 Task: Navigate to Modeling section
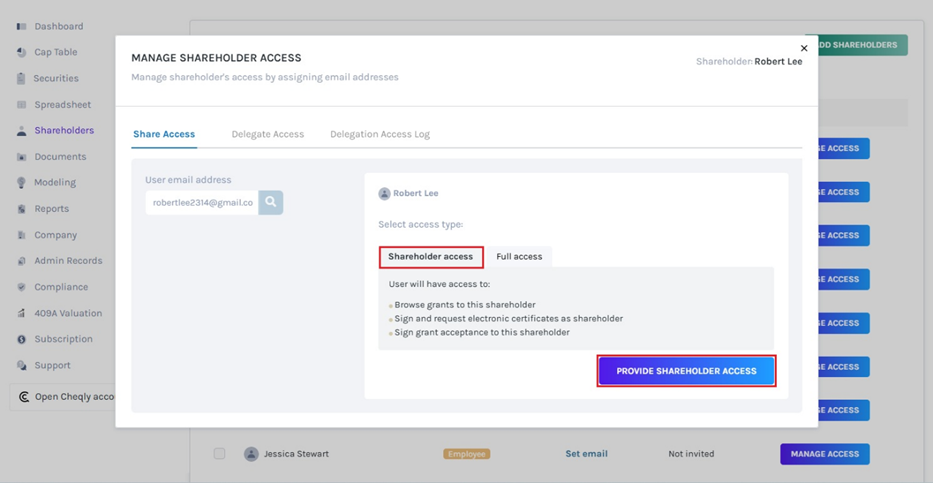coord(55,183)
